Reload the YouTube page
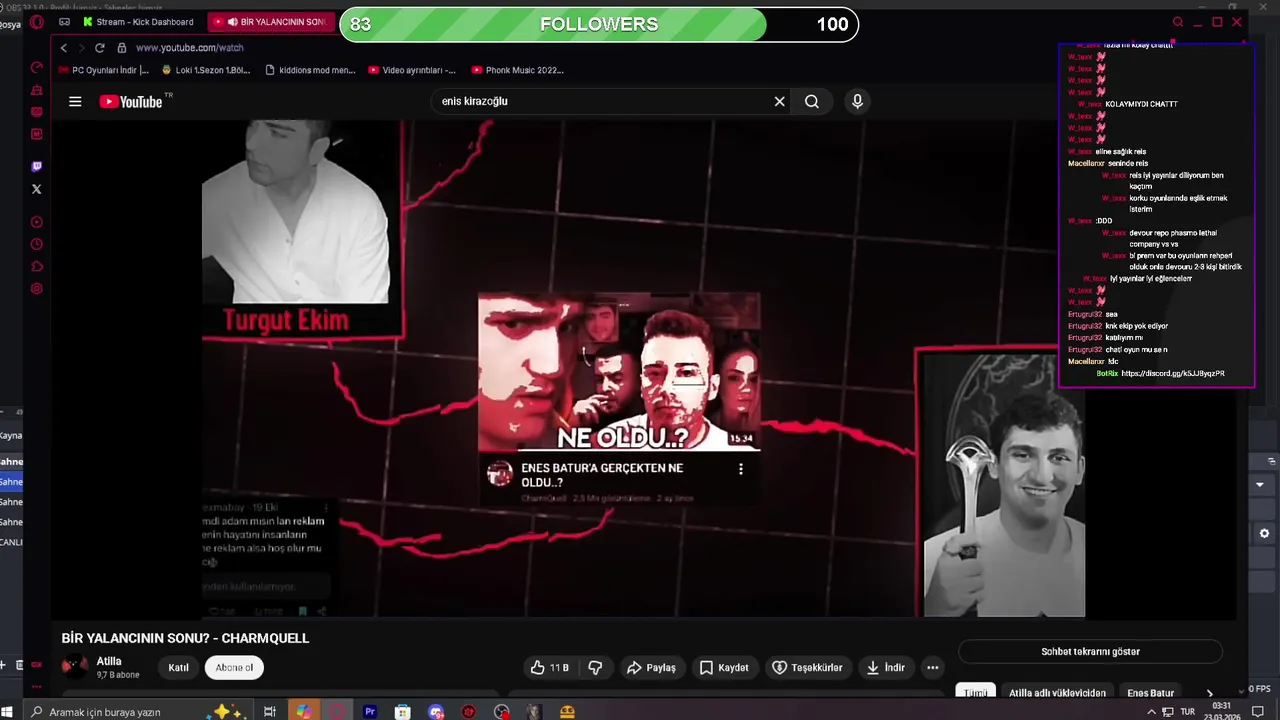Image resolution: width=1280 pixels, height=720 pixels. click(x=99, y=48)
